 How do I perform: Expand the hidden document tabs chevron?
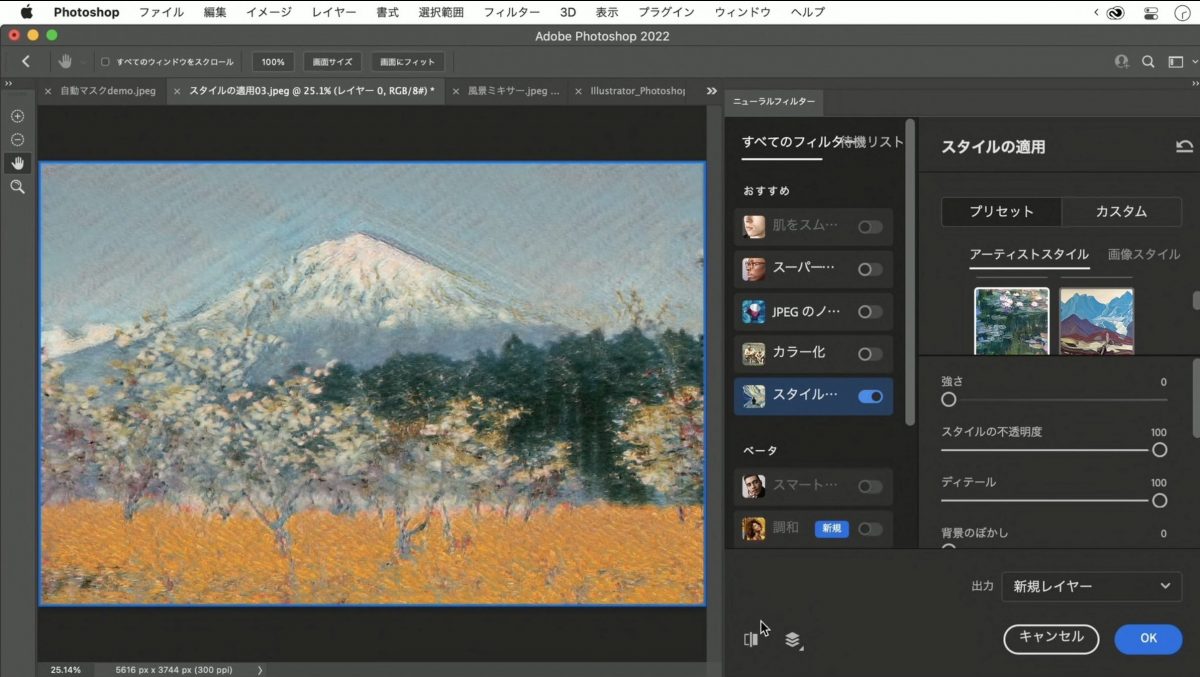coord(711,91)
